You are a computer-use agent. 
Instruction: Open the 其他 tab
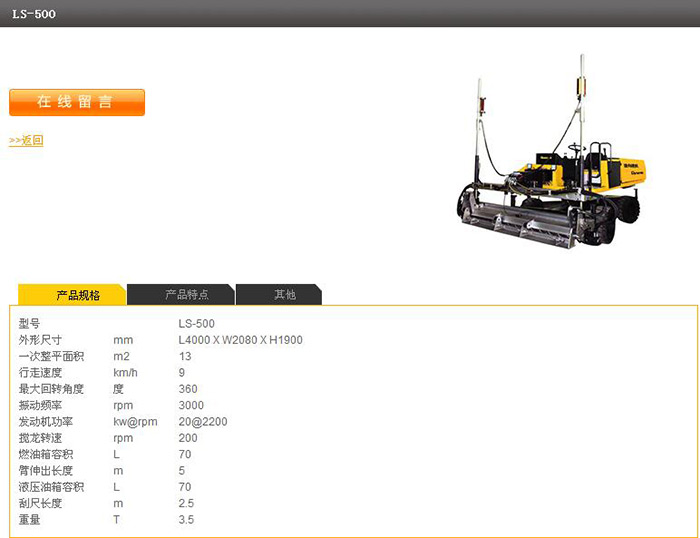pyautogui.click(x=279, y=295)
